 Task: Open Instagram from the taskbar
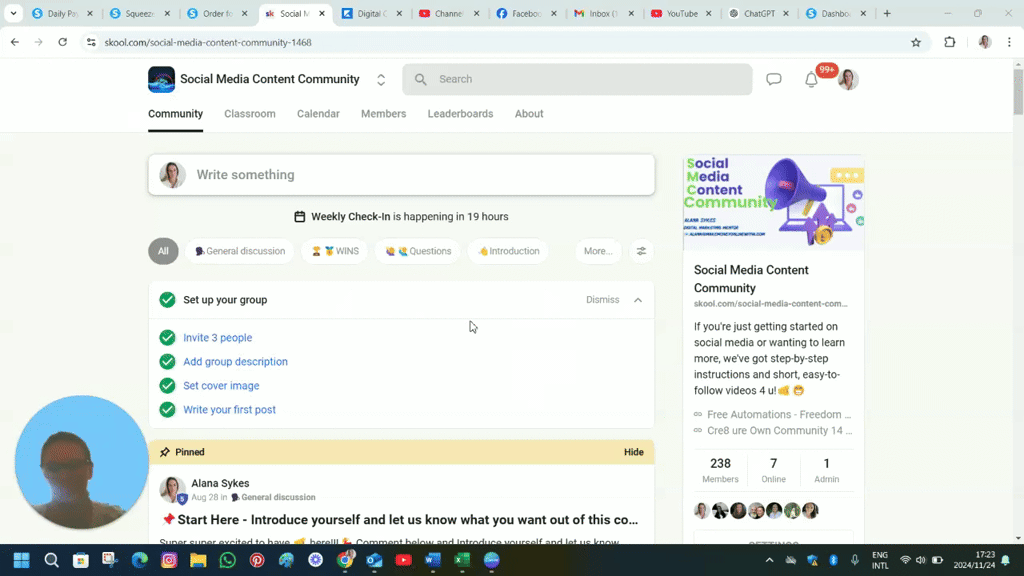[x=168, y=560]
